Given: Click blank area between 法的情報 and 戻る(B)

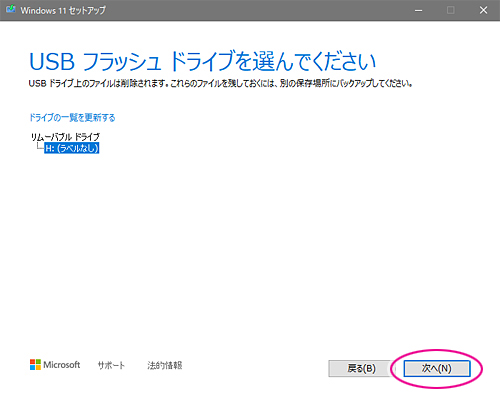Looking at the screenshot, I should click(x=255, y=367).
